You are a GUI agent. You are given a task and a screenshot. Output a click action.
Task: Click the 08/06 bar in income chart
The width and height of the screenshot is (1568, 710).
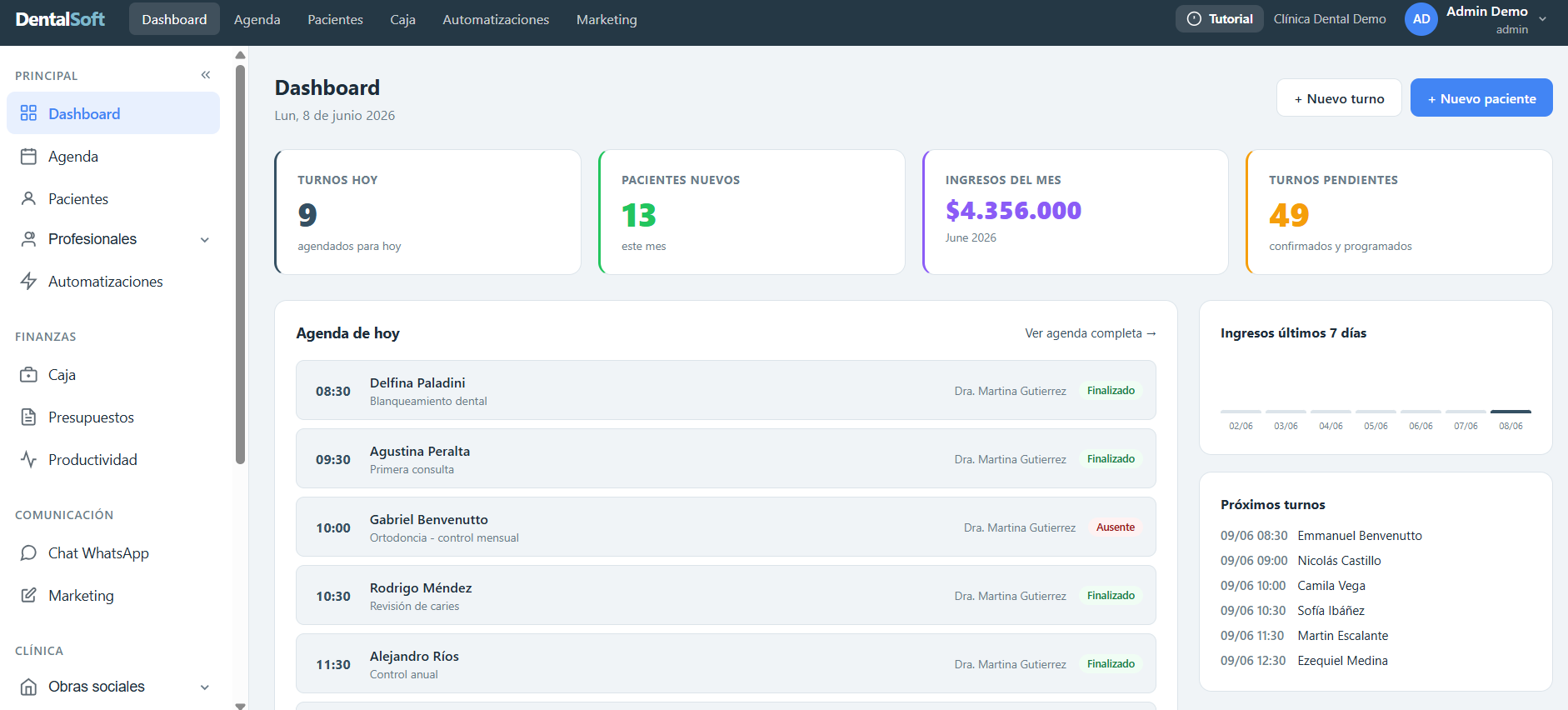click(x=1511, y=412)
